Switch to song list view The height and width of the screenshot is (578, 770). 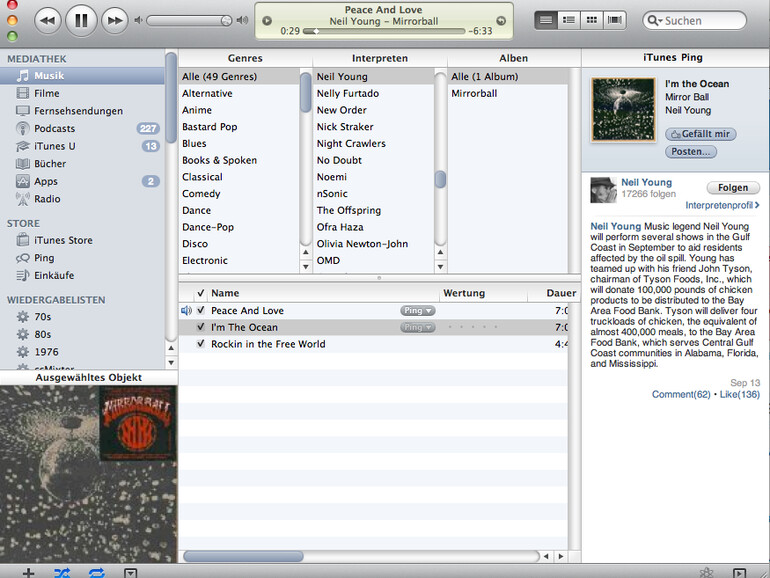[546, 20]
